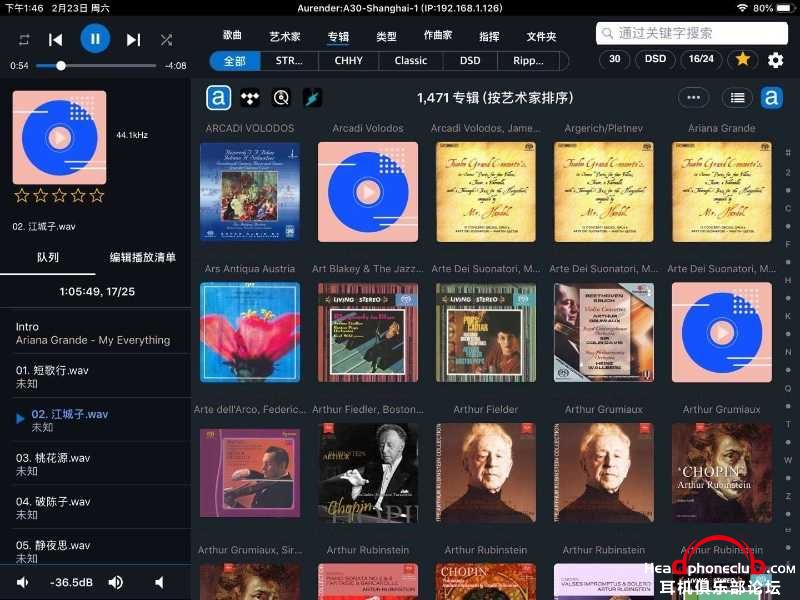Click the keyword search field

(x=691, y=33)
